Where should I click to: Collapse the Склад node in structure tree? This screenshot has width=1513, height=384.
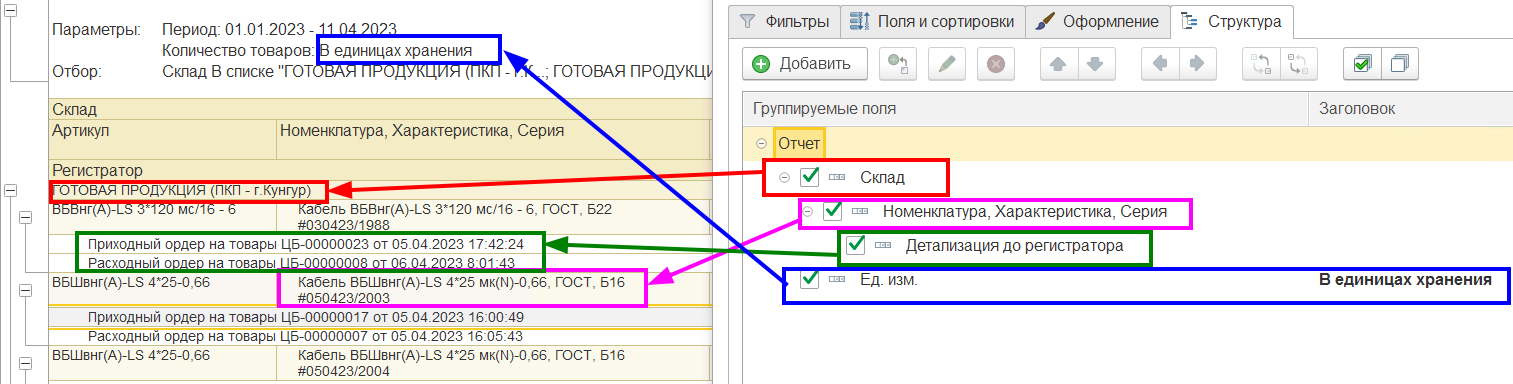[x=785, y=177]
